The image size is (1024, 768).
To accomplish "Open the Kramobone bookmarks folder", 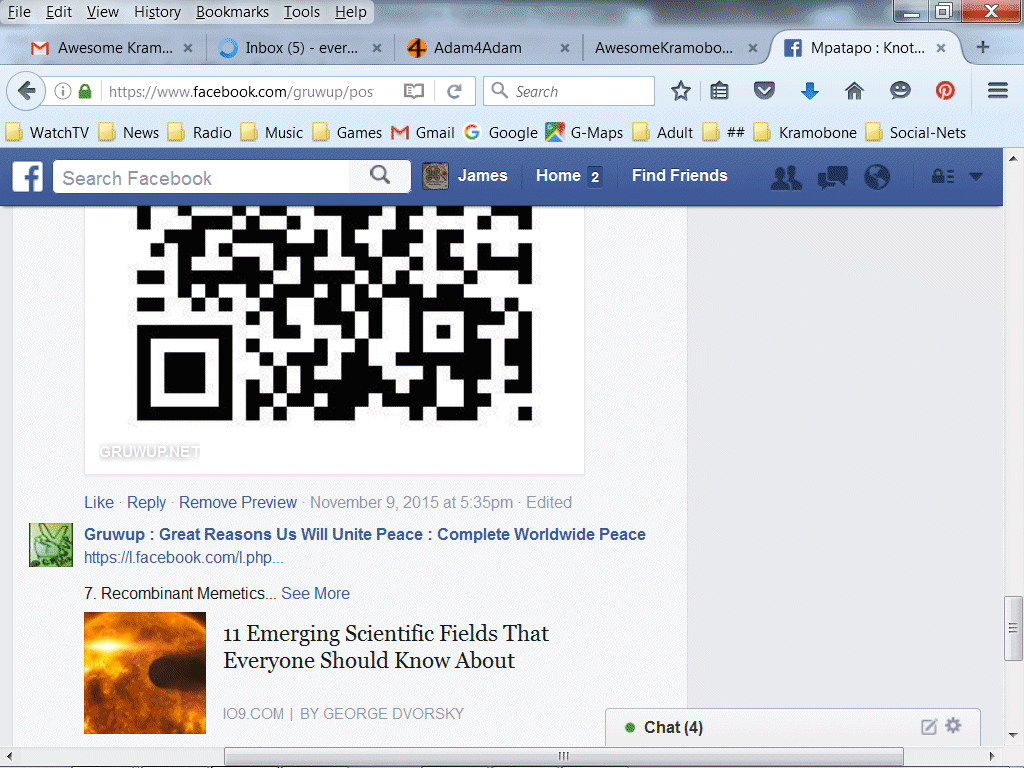I will coord(805,133).
